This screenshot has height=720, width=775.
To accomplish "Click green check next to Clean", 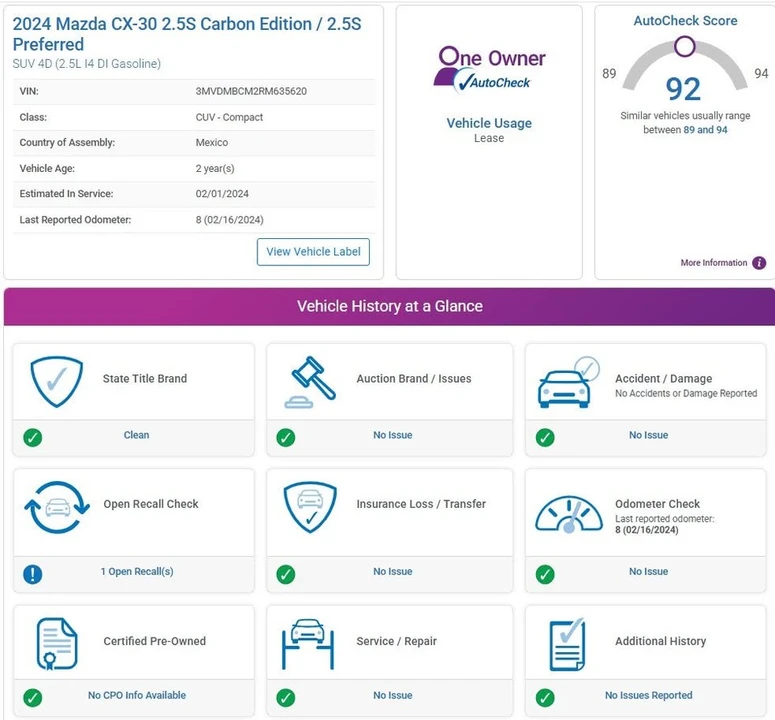I will tap(33, 437).
